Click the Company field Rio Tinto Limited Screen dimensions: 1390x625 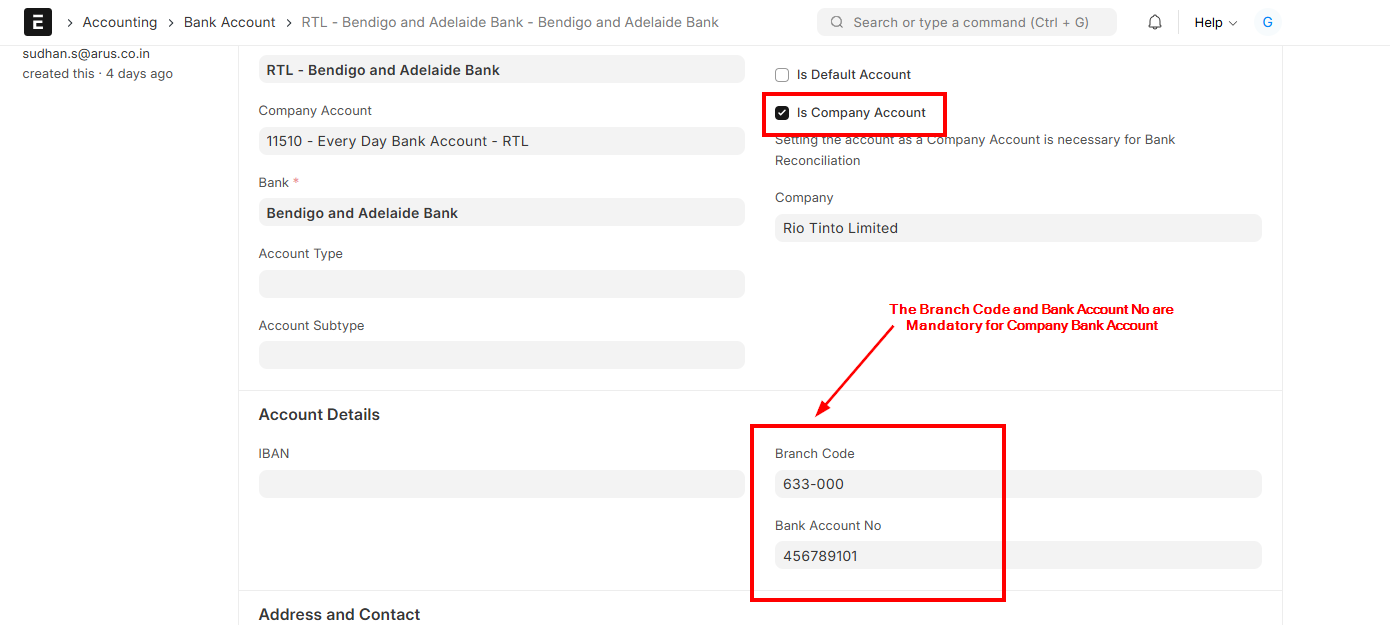click(1017, 228)
